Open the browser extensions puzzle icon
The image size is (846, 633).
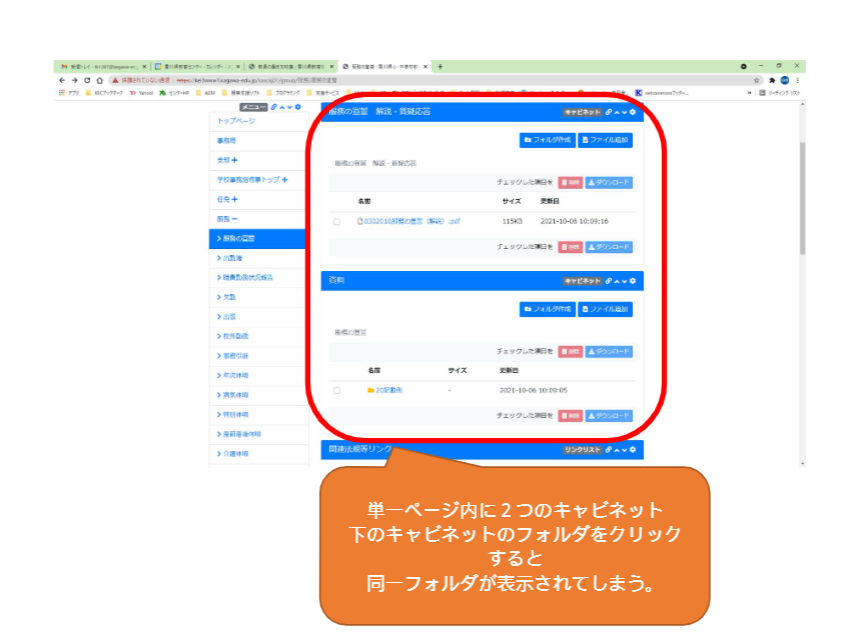coord(772,80)
